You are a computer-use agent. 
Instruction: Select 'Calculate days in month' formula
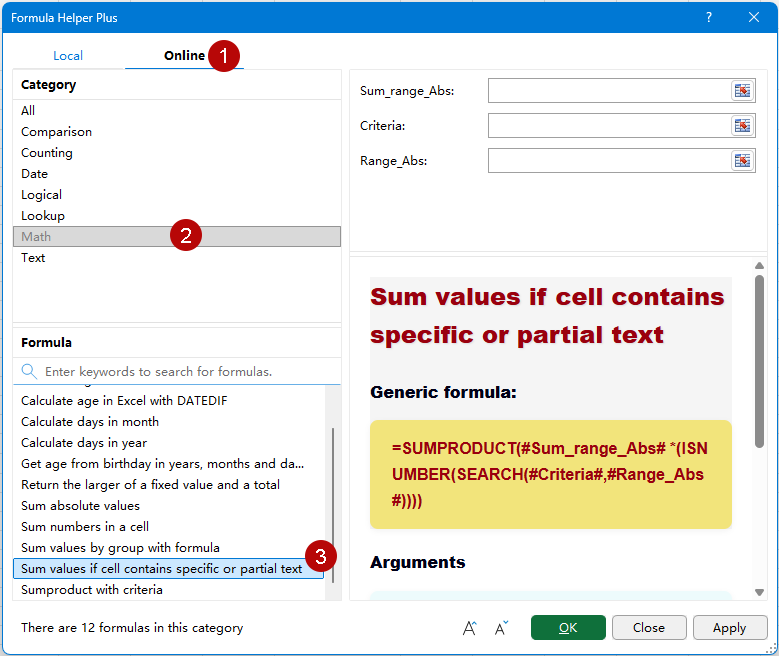point(169,421)
